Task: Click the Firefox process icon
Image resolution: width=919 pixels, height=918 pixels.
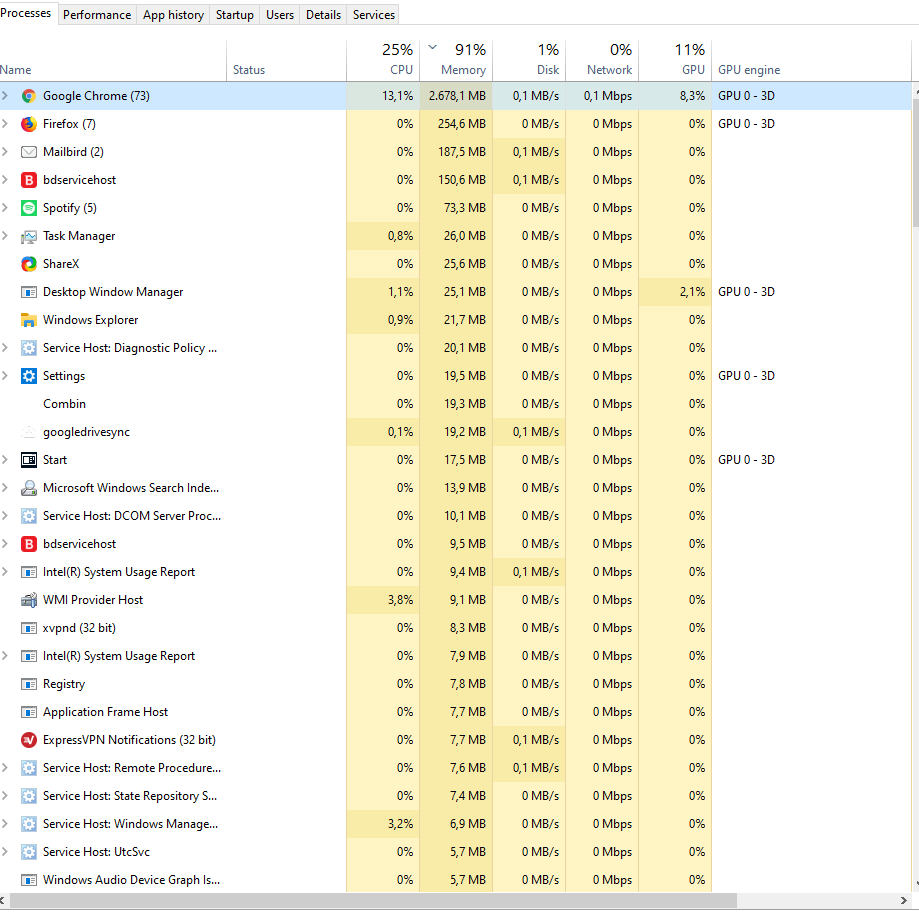Action: tap(28, 124)
